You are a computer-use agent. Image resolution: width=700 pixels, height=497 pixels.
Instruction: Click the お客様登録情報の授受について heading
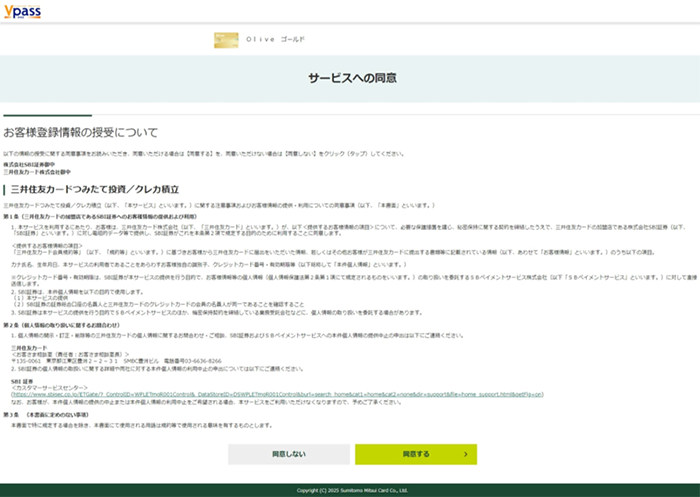80,133
